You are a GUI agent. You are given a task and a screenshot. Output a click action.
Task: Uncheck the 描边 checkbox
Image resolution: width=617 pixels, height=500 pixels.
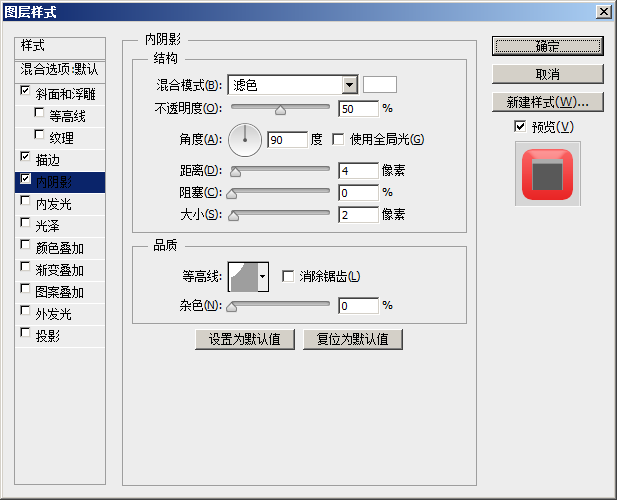click(25, 157)
